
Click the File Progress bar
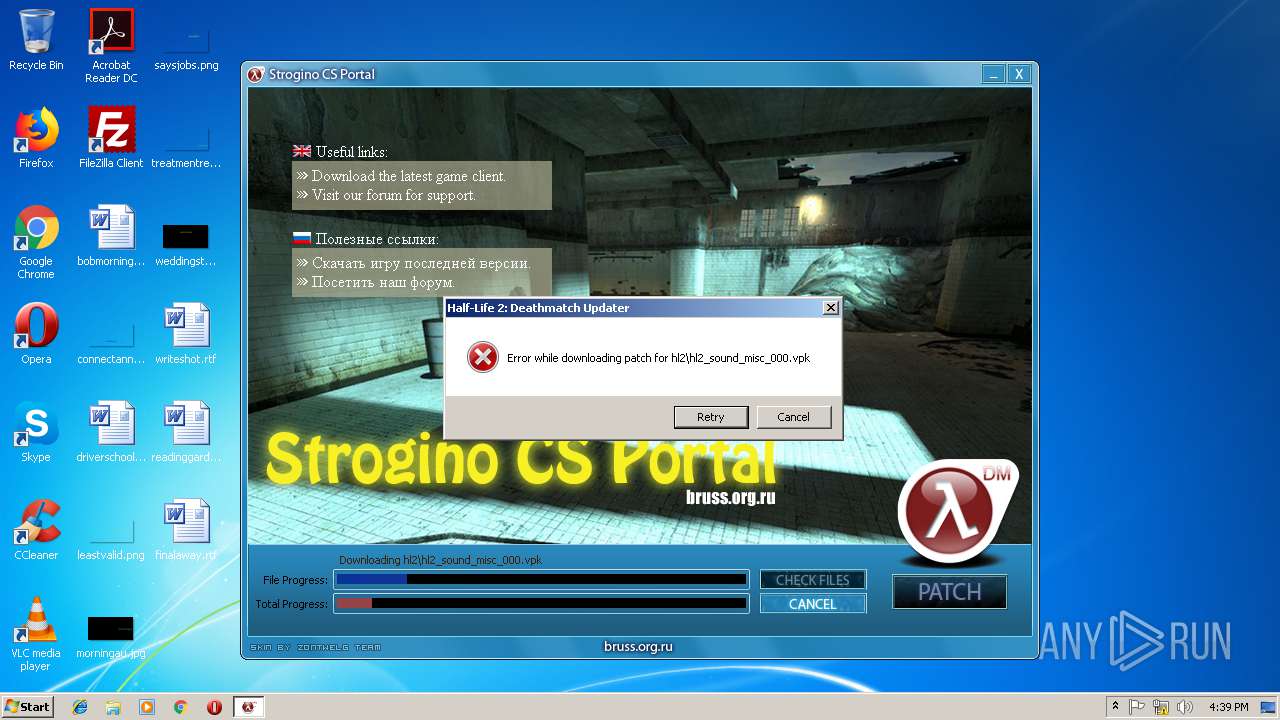coord(541,580)
